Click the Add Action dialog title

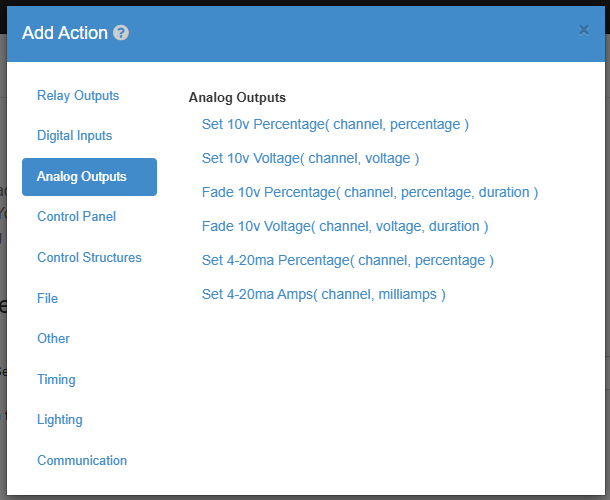tap(65, 33)
